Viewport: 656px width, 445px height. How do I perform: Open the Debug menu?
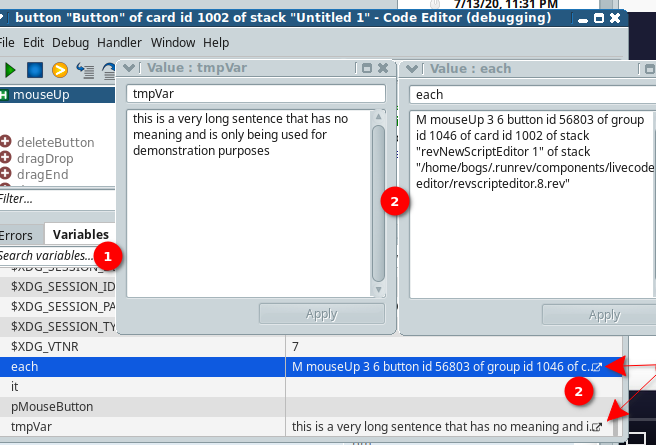70,42
